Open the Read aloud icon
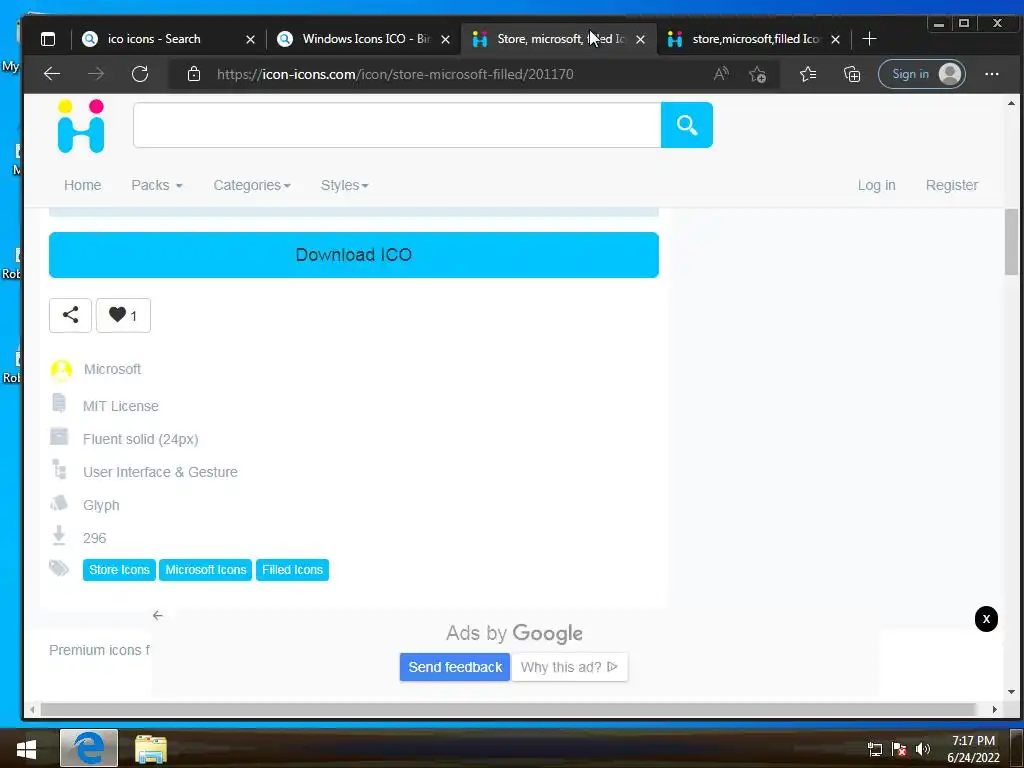The height and width of the screenshot is (768, 1024). point(721,74)
